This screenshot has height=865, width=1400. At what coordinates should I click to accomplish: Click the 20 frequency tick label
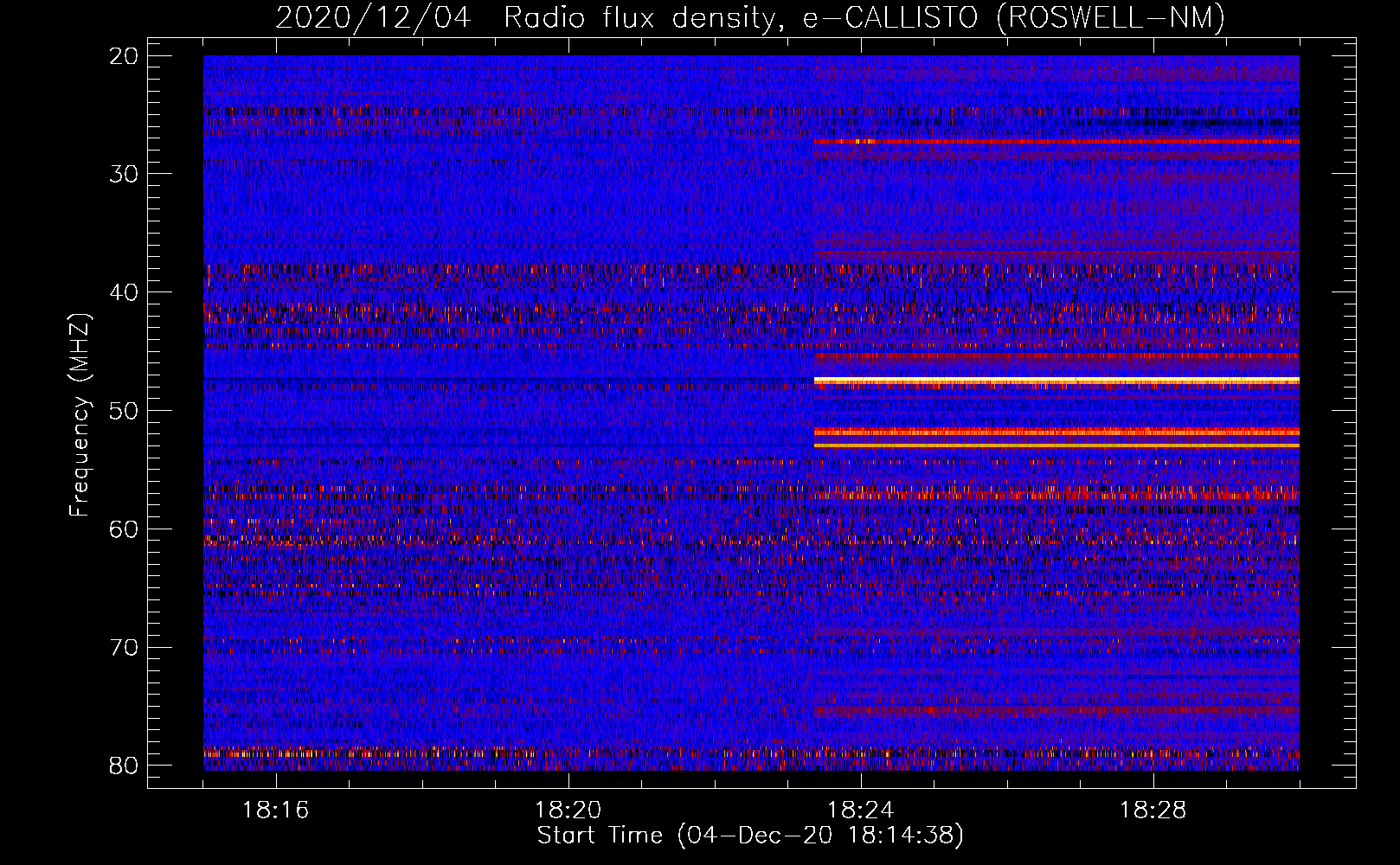(125, 56)
